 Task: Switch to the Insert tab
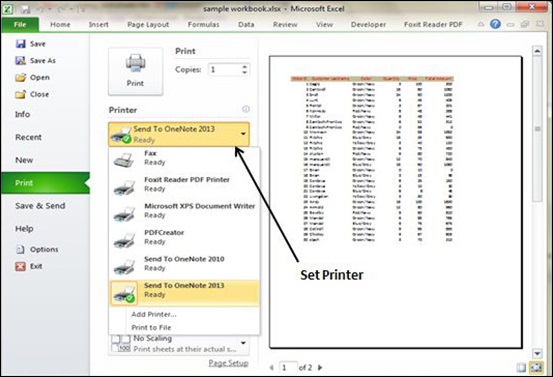pos(99,24)
